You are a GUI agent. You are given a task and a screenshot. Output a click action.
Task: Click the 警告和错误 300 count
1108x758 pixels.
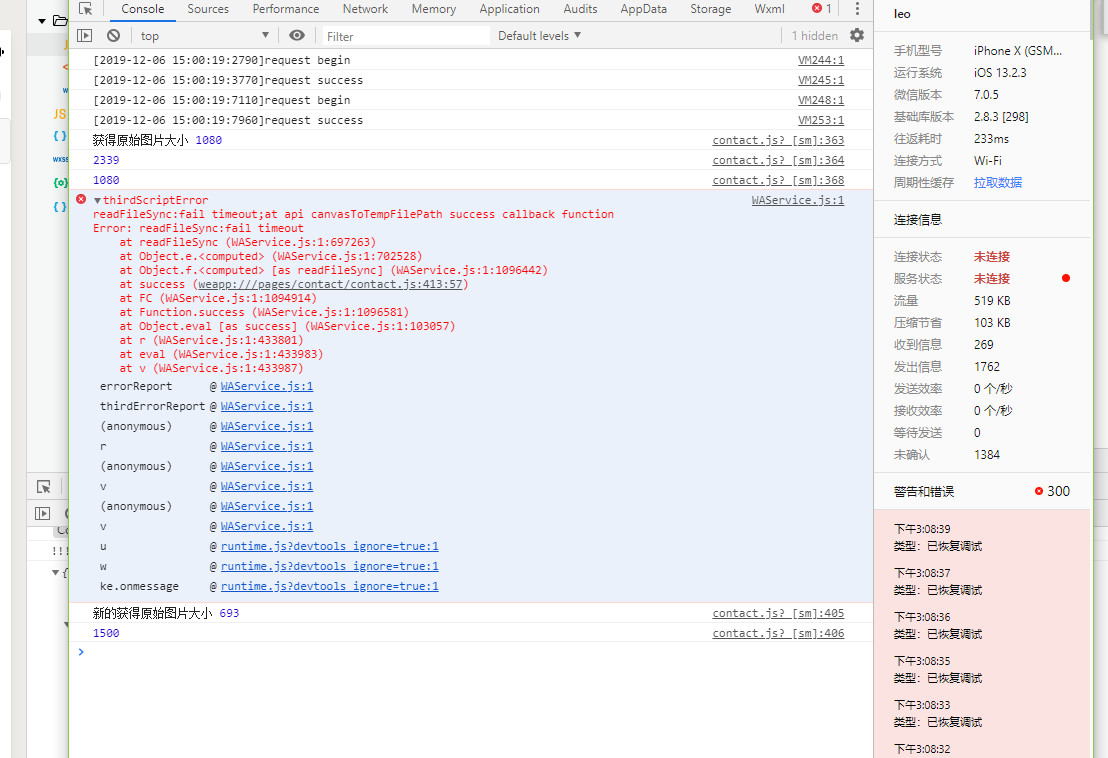pos(1052,491)
